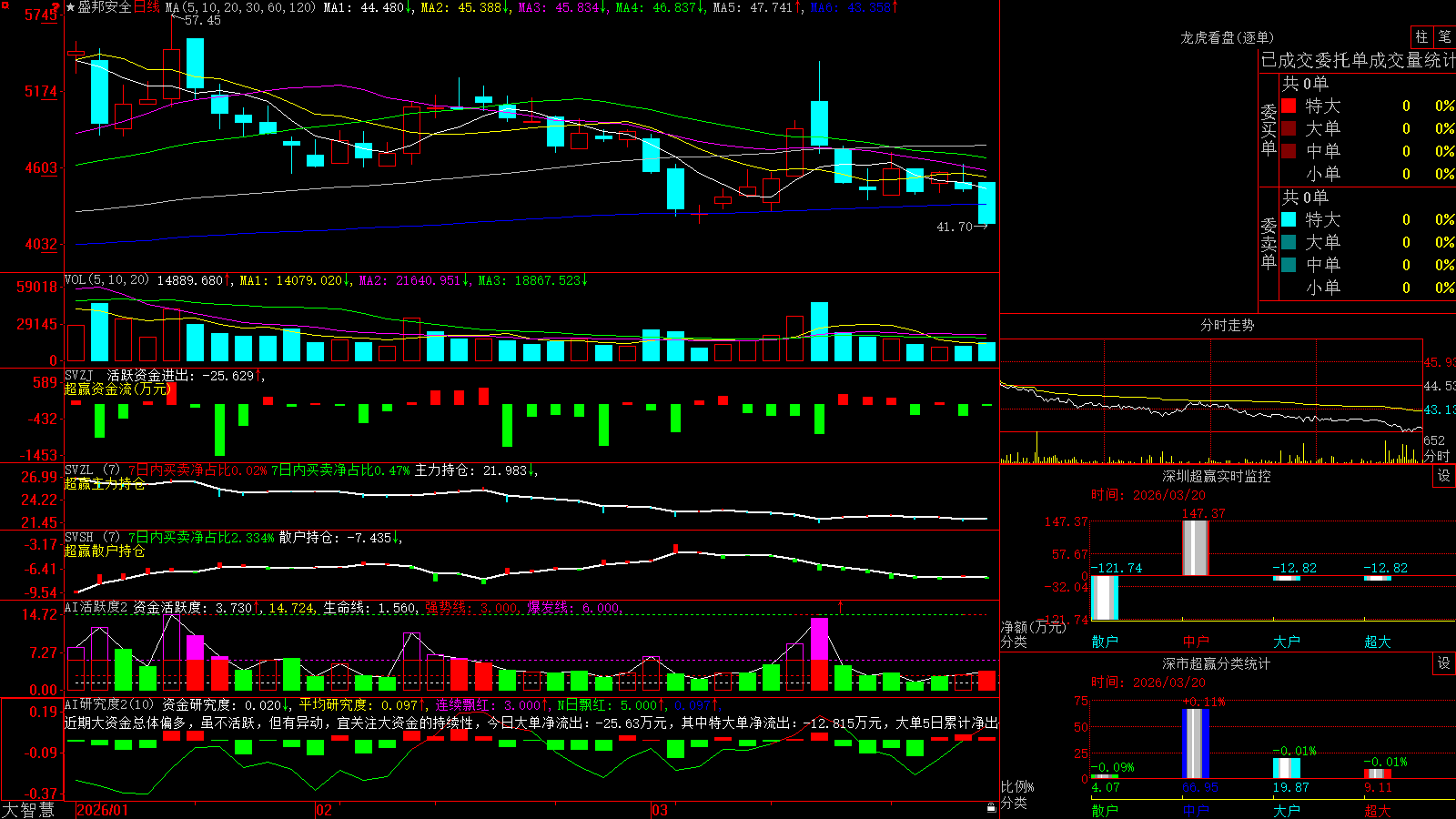This screenshot has height=819, width=1456.
Task: Click the red question mark icon top-left
Action: (57, 7)
